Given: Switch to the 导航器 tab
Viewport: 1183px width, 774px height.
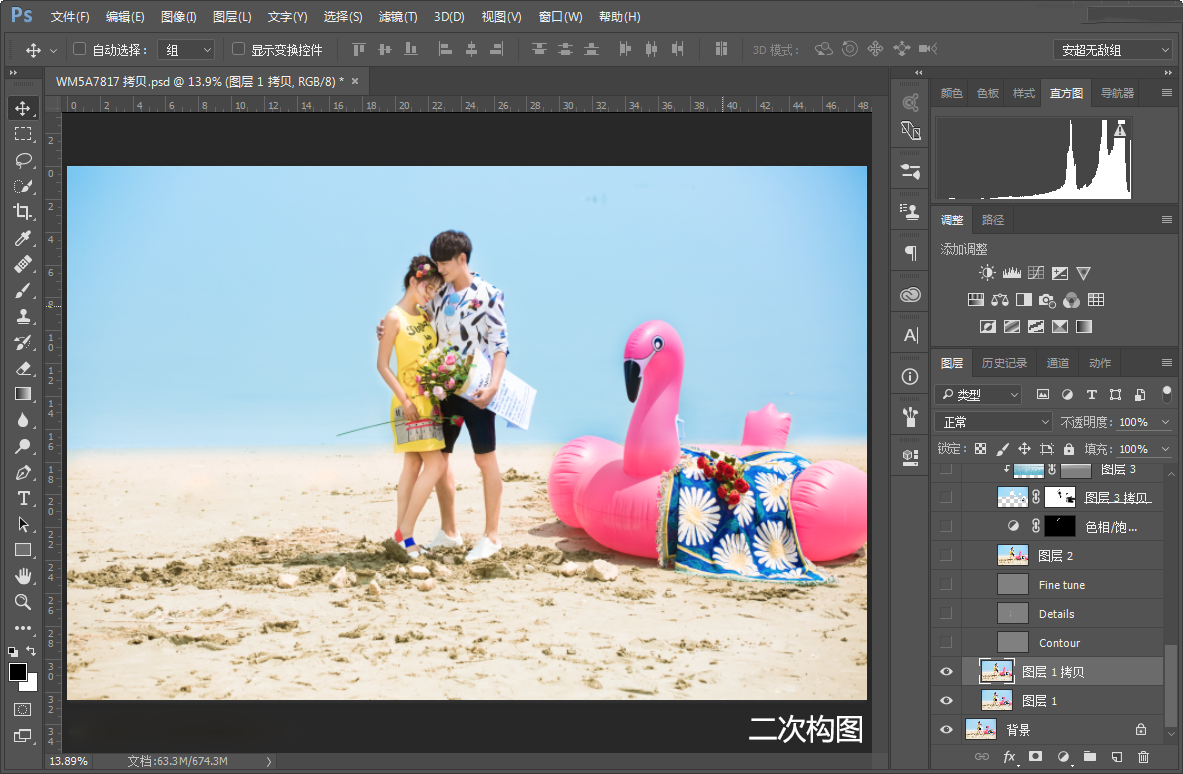Looking at the screenshot, I should pos(1117,93).
